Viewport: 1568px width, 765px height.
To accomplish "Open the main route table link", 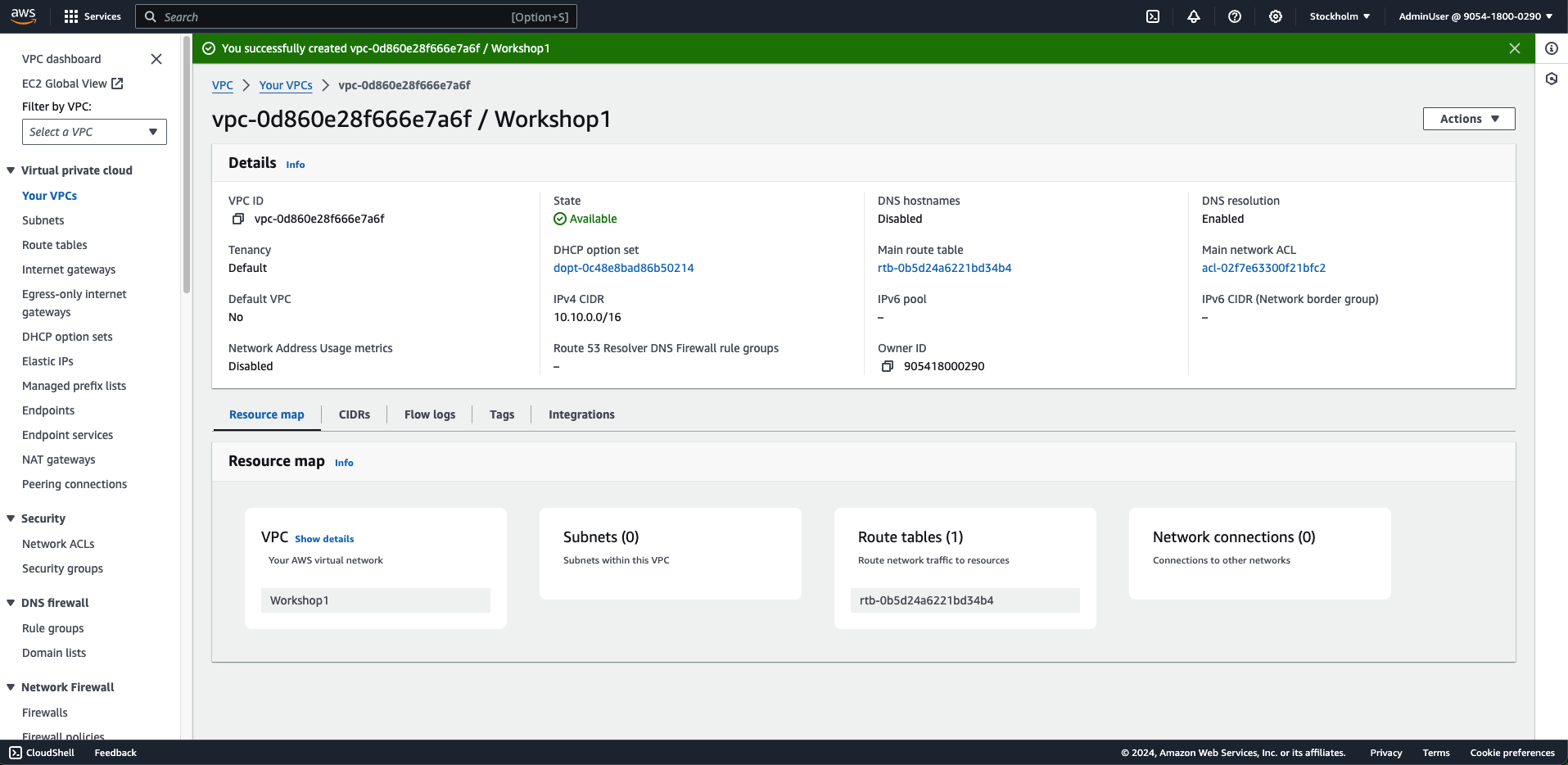I will click(x=944, y=268).
